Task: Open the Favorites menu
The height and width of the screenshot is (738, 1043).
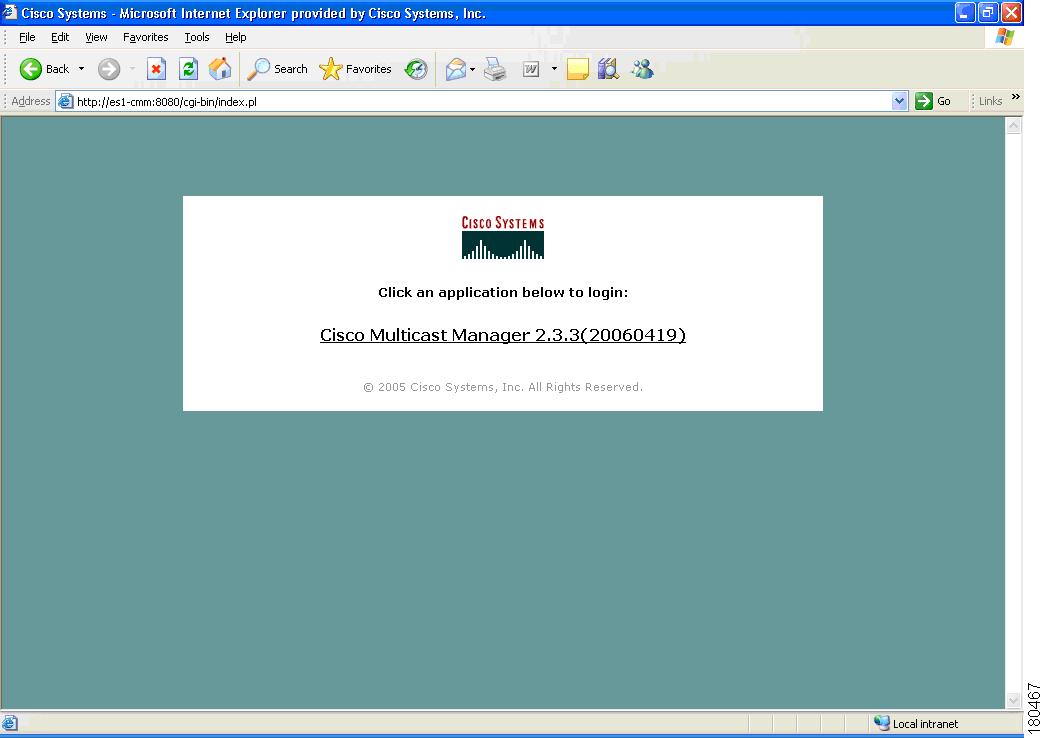Action: tap(146, 37)
